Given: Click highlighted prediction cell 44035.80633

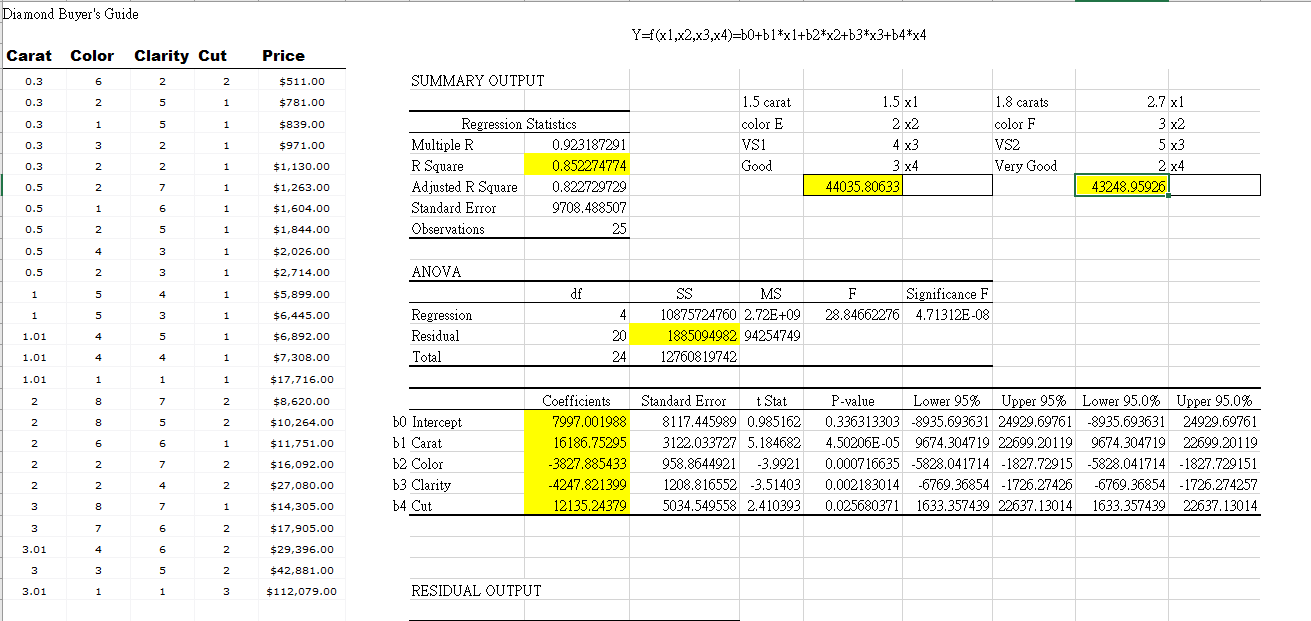Looking at the screenshot, I should coord(854,186).
